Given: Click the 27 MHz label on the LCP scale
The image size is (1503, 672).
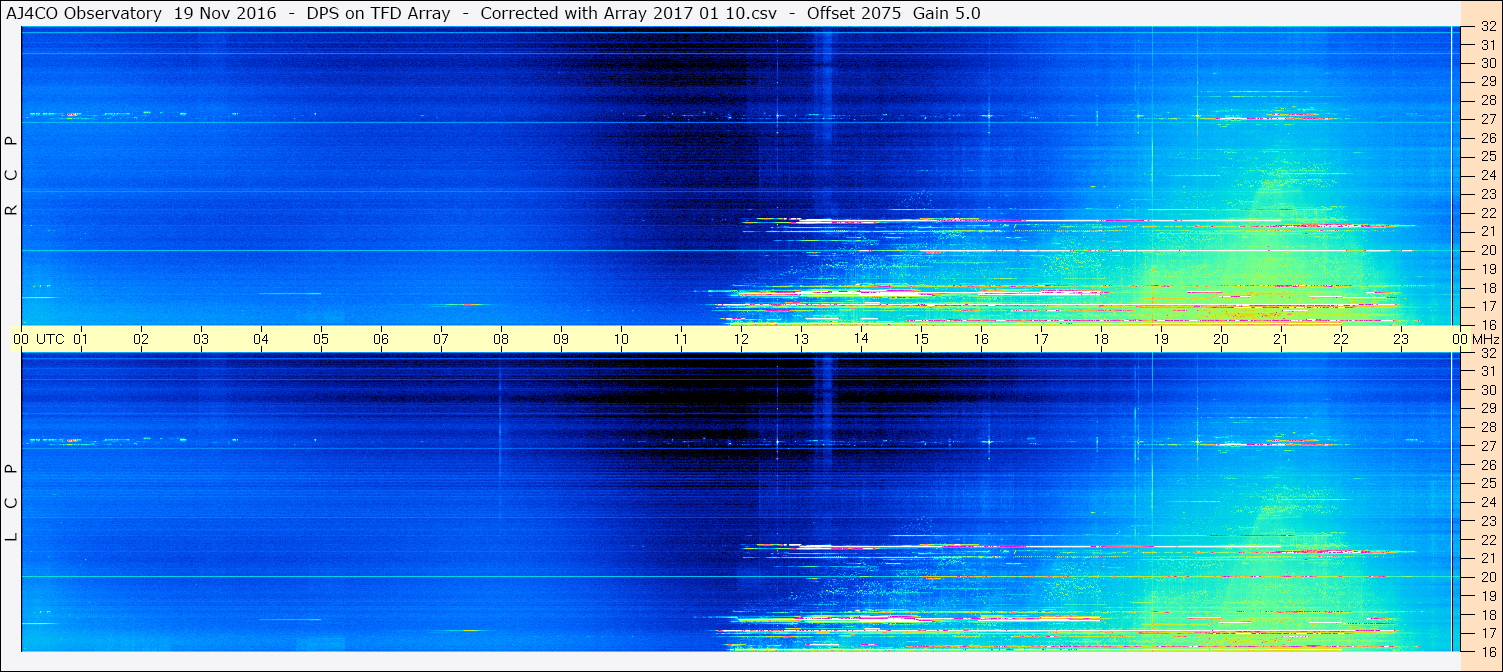Looking at the screenshot, I should 1488,446.
